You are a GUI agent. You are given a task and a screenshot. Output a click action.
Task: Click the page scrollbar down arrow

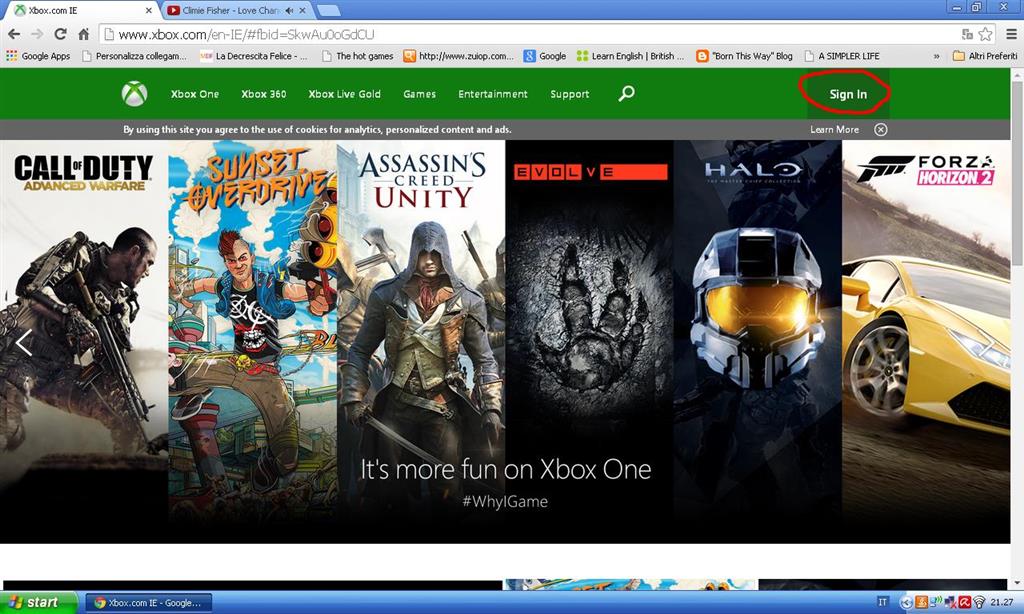pyautogui.click(x=1017, y=583)
